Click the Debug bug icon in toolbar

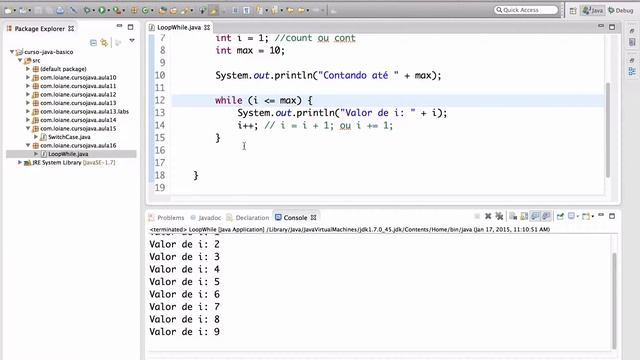[x=87, y=10]
